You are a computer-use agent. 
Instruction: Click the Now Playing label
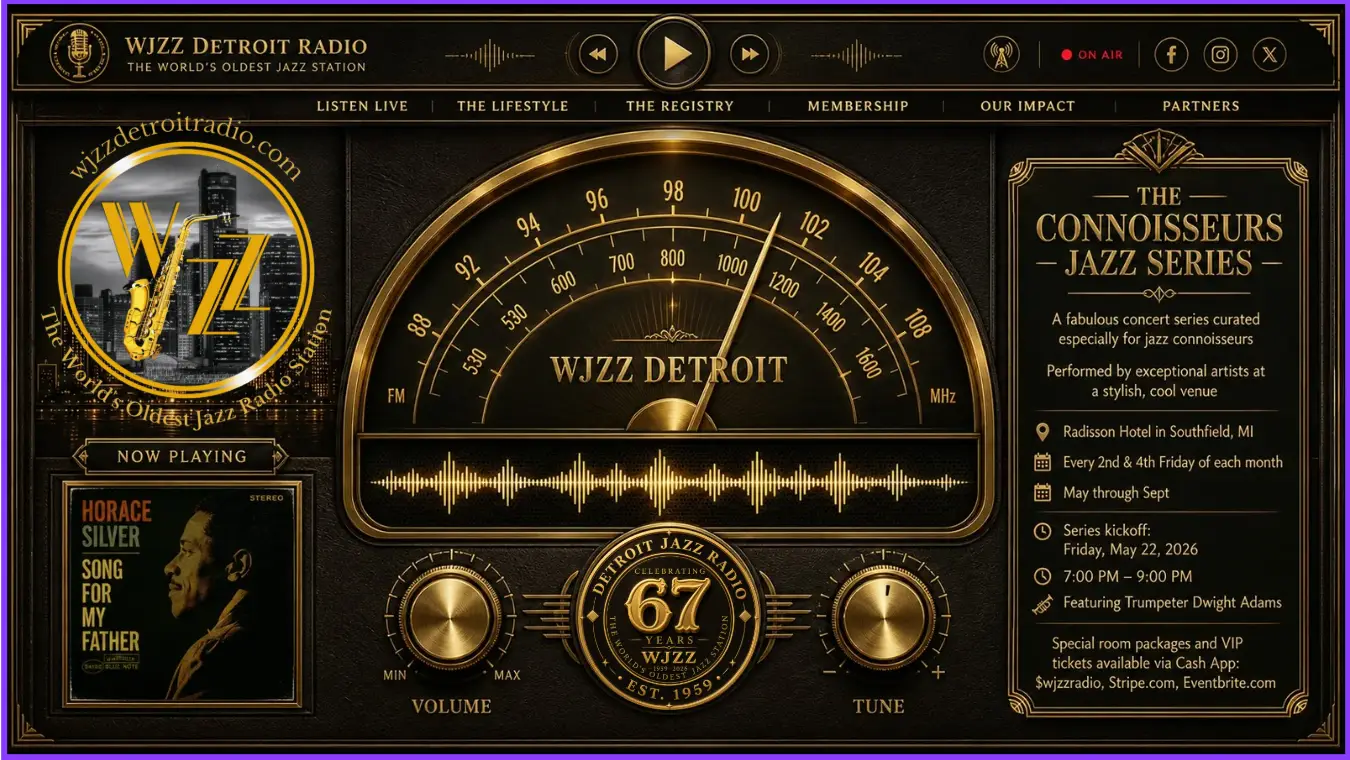pyautogui.click(x=182, y=456)
